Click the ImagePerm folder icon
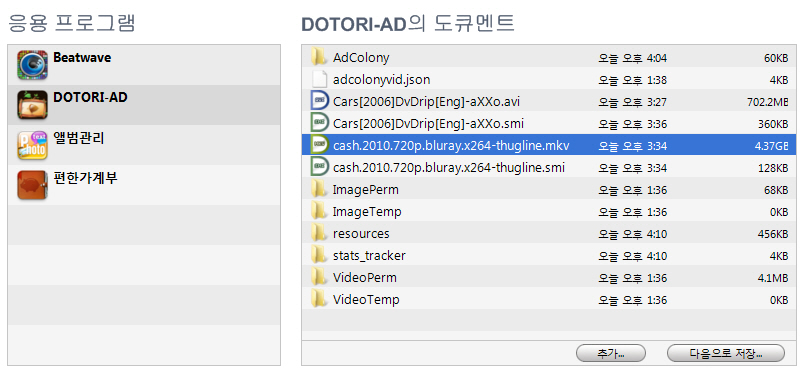802x370 pixels. pyautogui.click(x=319, y=189)
